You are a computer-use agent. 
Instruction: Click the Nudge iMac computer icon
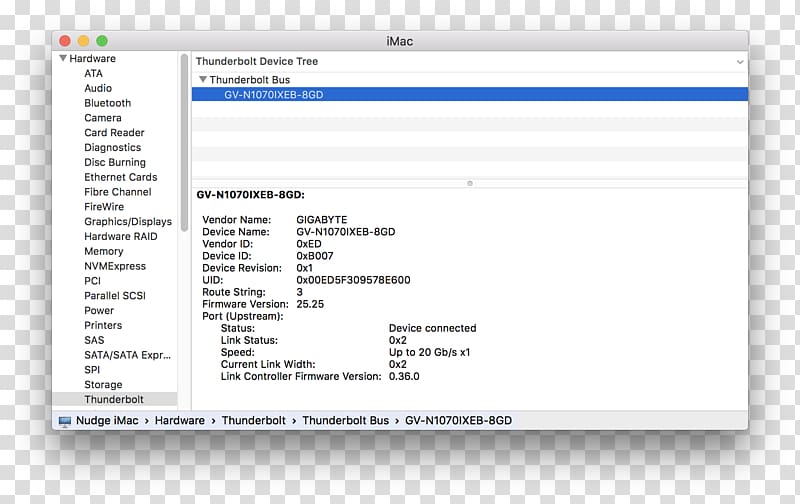[65, 421]
